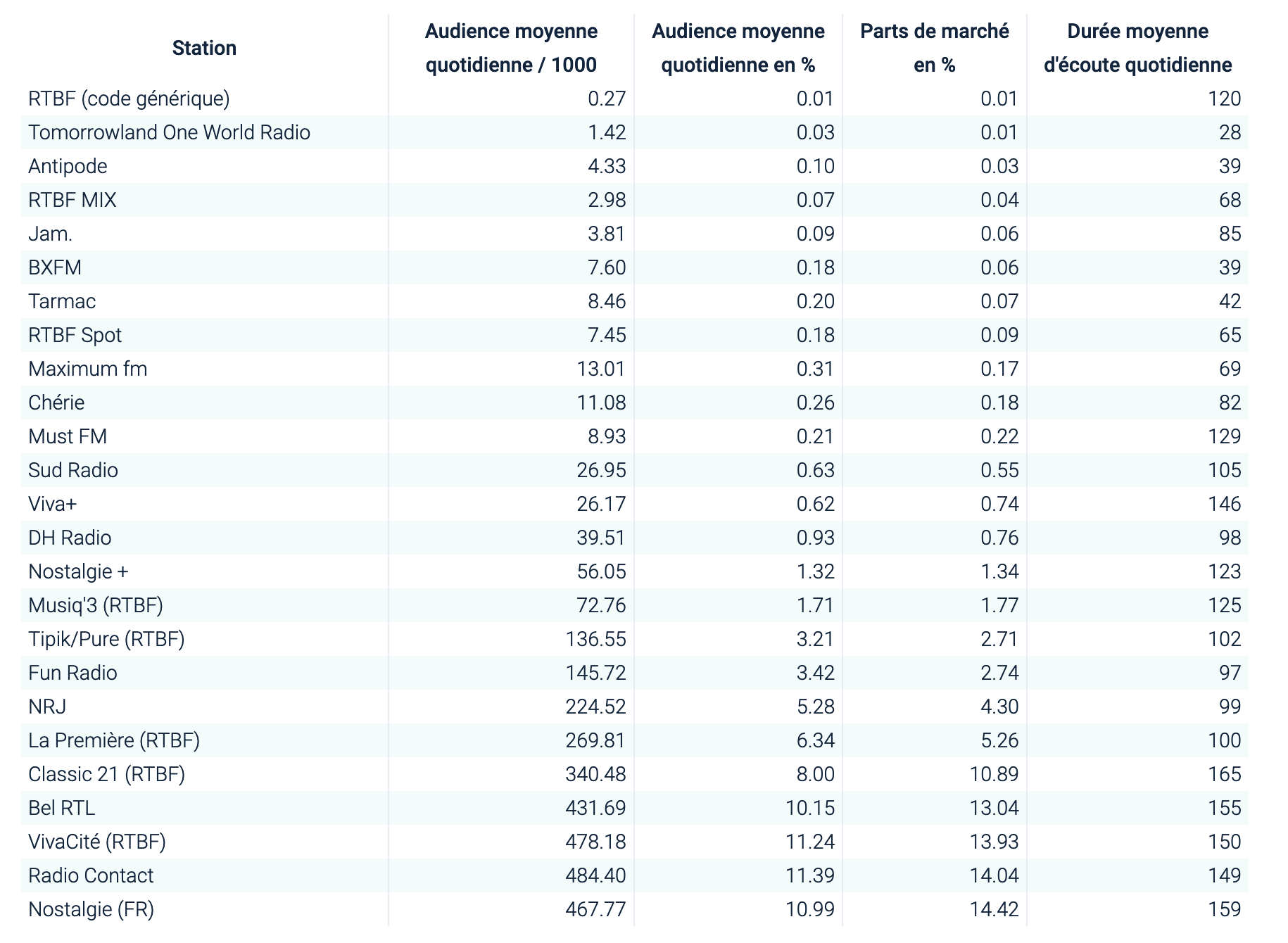Select the Maximum fm station cell
The image size is (1288, 943).
coord(88,369)
